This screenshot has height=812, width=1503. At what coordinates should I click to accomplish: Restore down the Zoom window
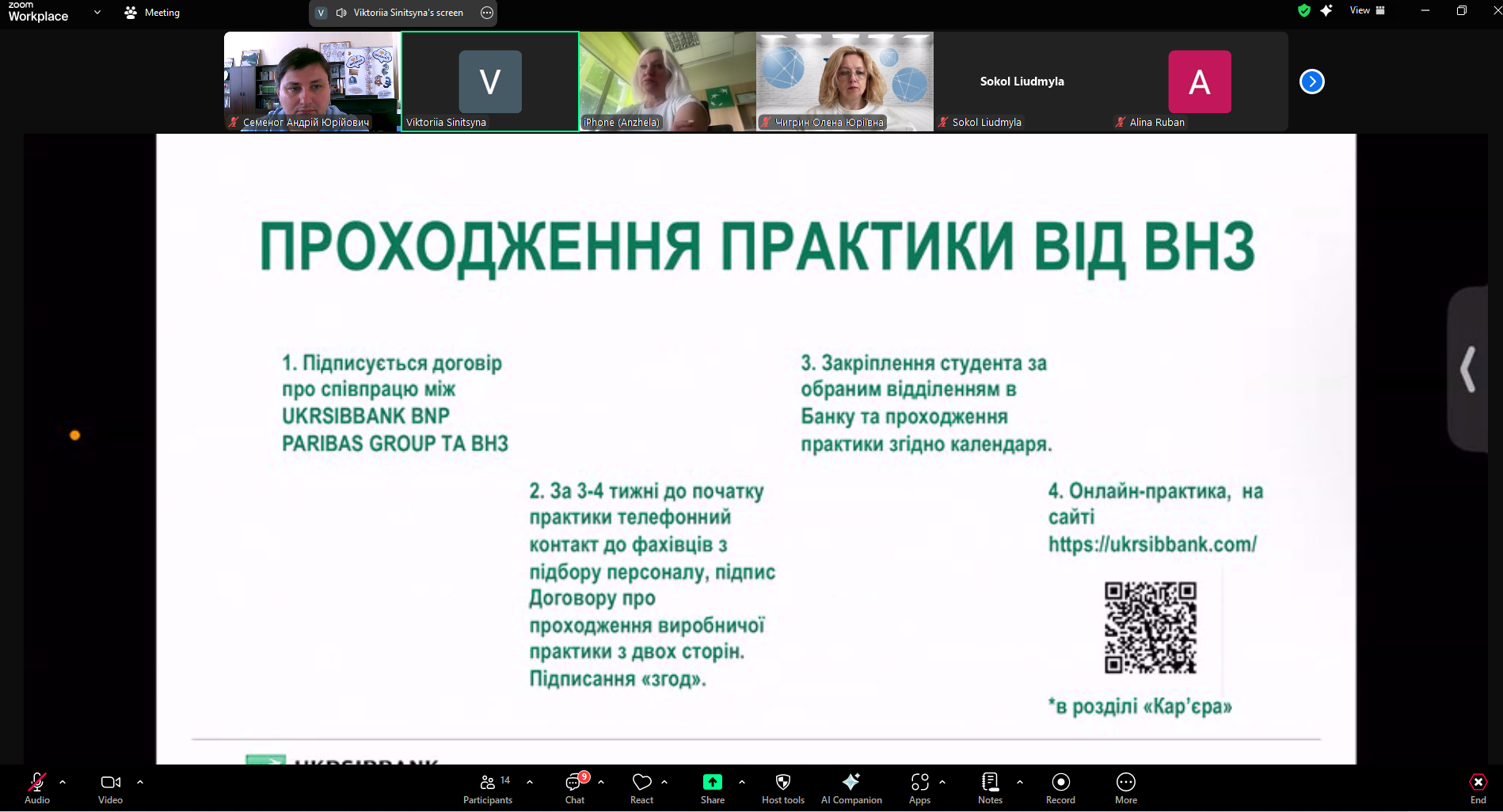(1462, 10)
